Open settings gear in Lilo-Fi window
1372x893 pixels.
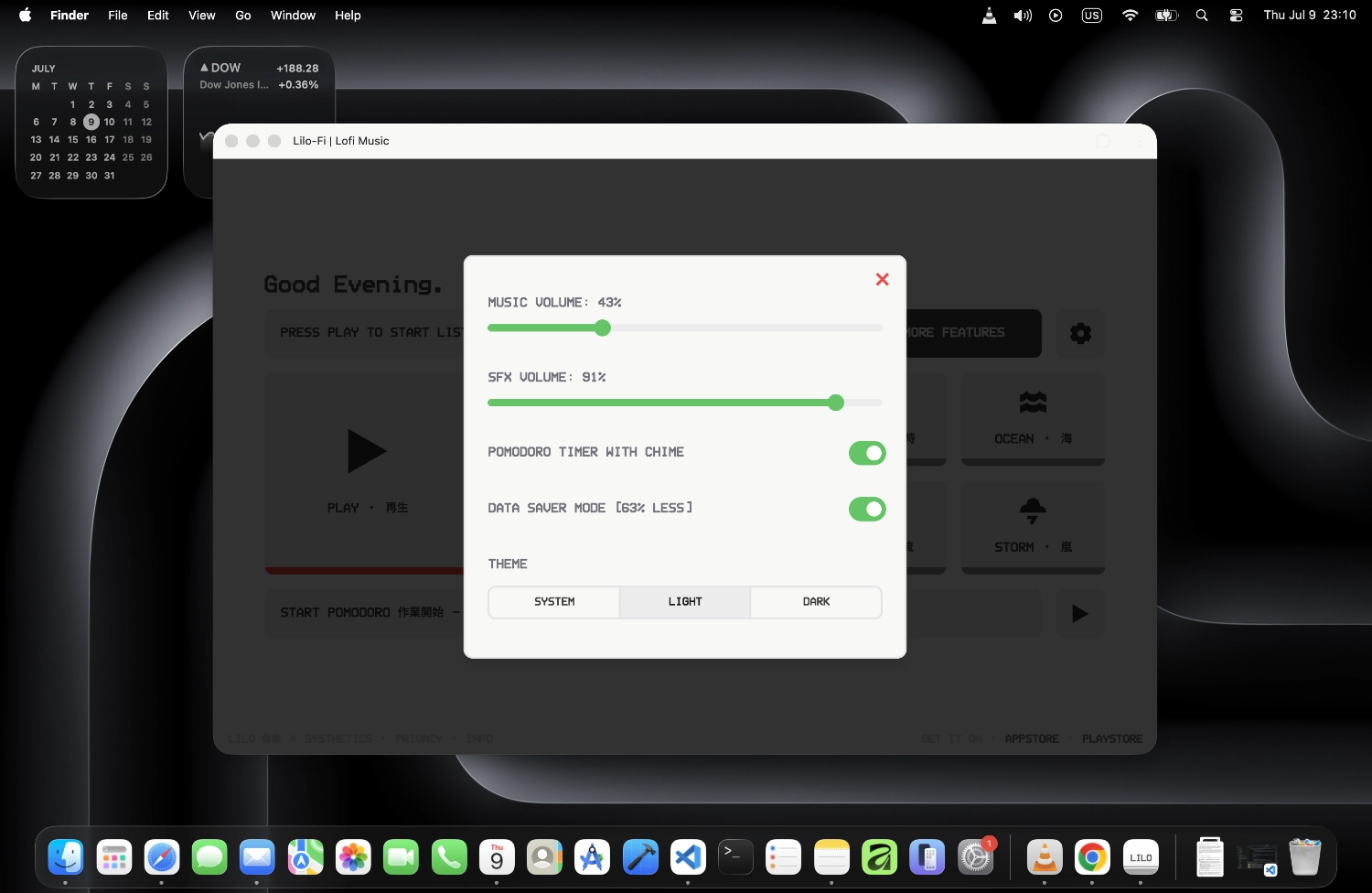[1080, 333]
